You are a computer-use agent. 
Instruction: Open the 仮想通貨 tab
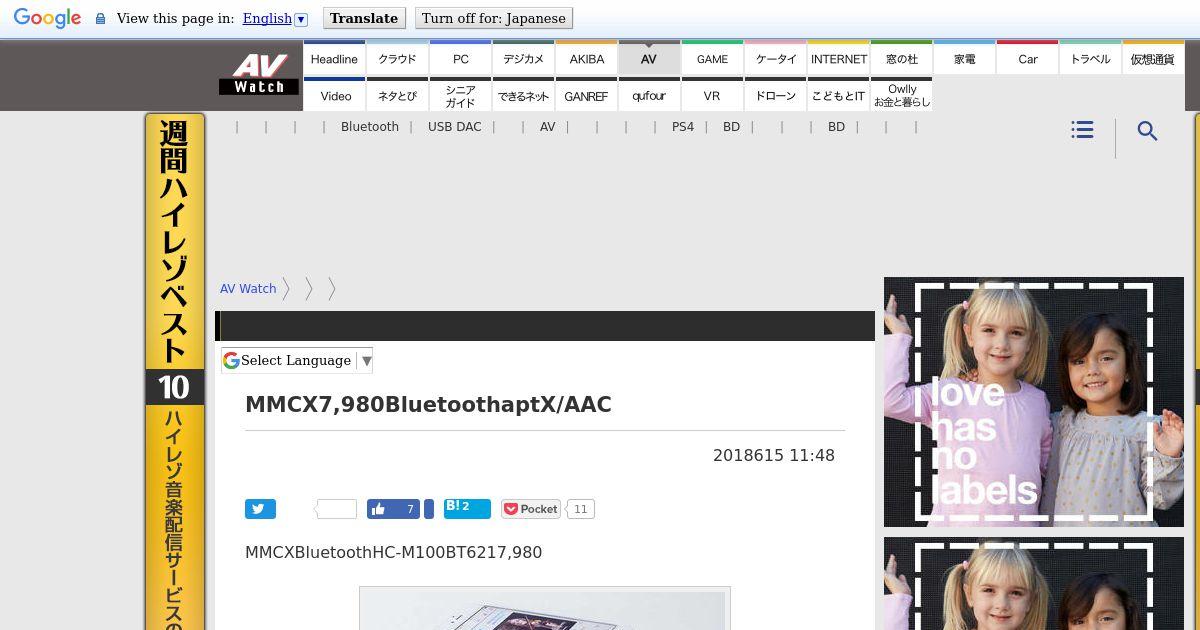click(x=1153, y=58)
